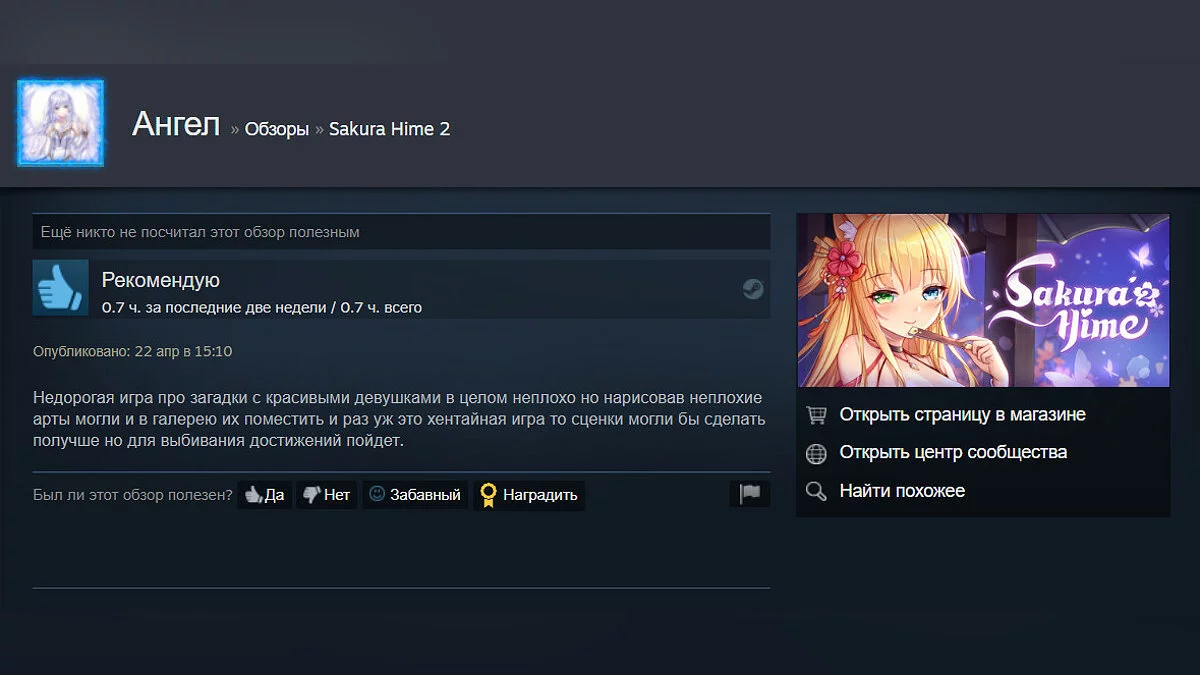
Task: Click the shopping cart icon
Action: pos(816,414)
